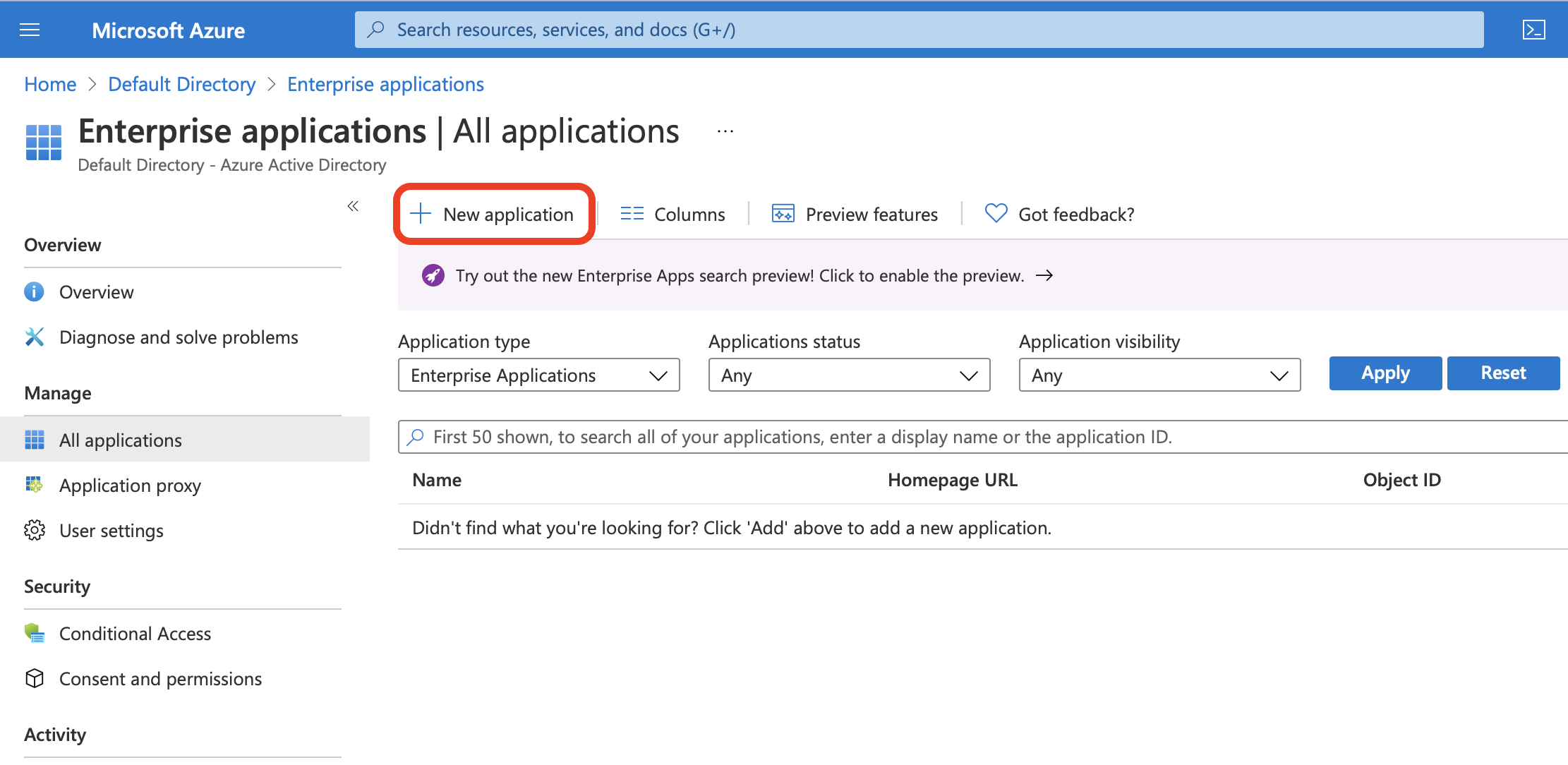Open Cloud Shell icon in header

(1533, 30)
